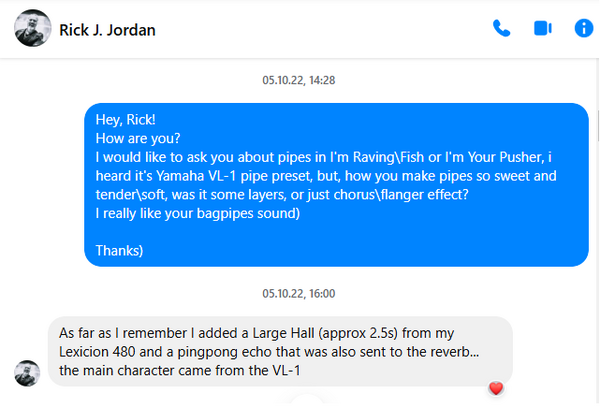Click "I really like your bagpipes sound)" line
Screen dimensions: 600x408
point(197,213)
